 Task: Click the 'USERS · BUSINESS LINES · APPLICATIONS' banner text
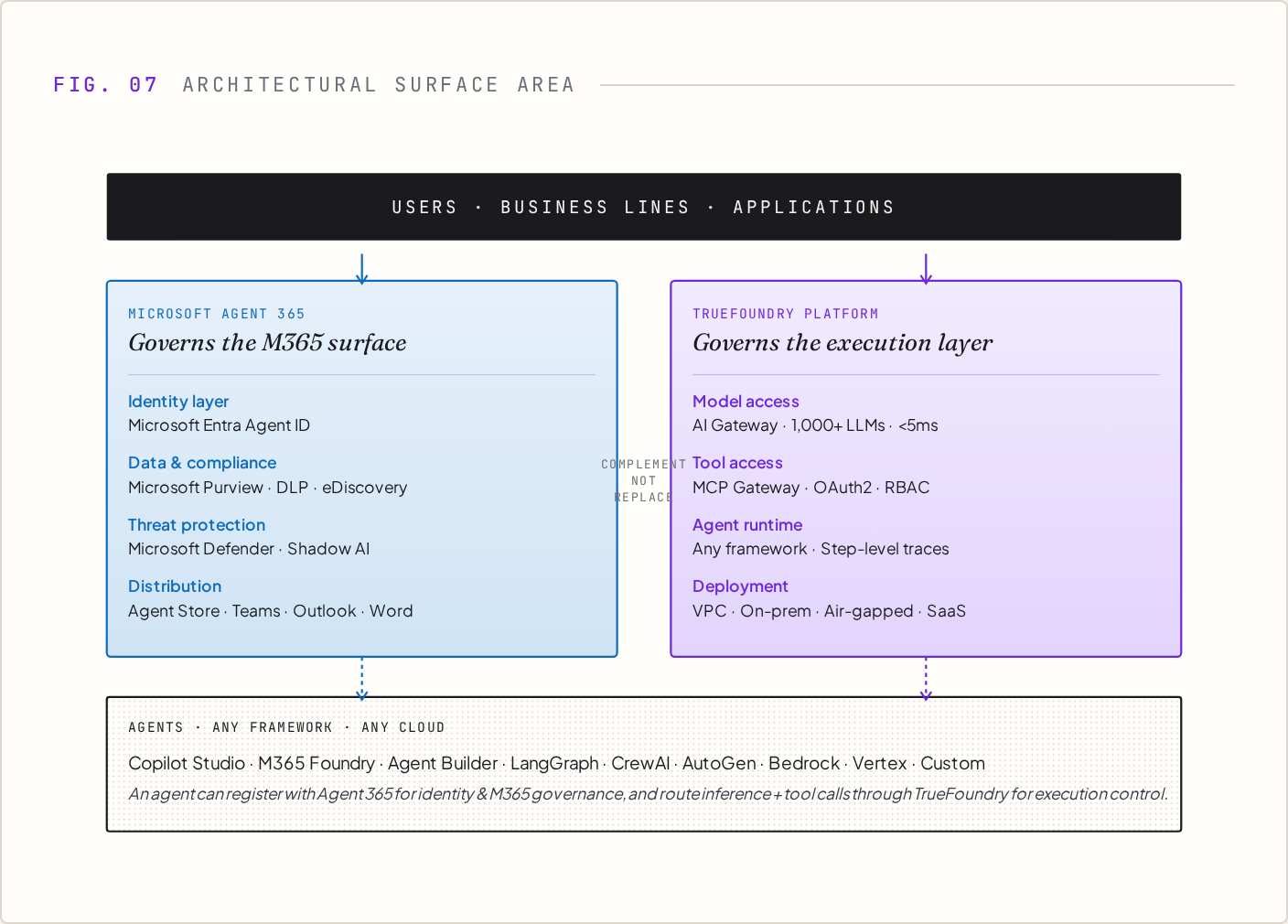tap(643, 208)
